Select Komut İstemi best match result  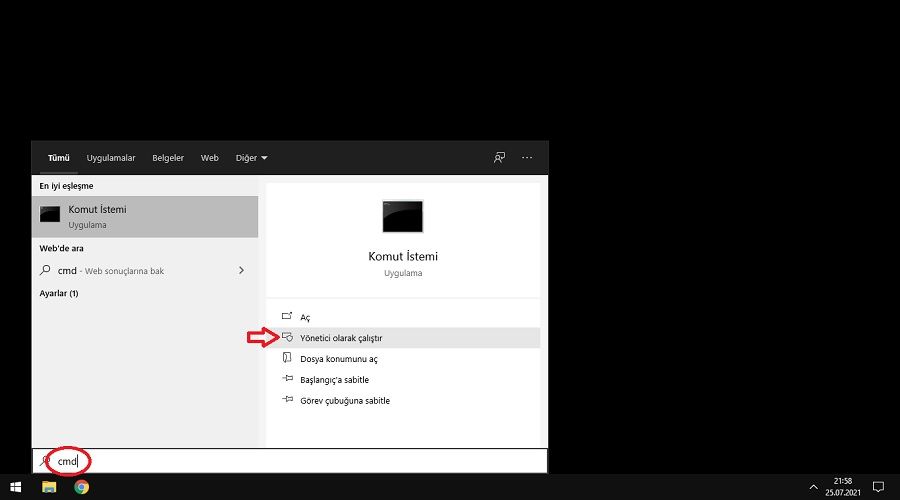tap(145, 216)
